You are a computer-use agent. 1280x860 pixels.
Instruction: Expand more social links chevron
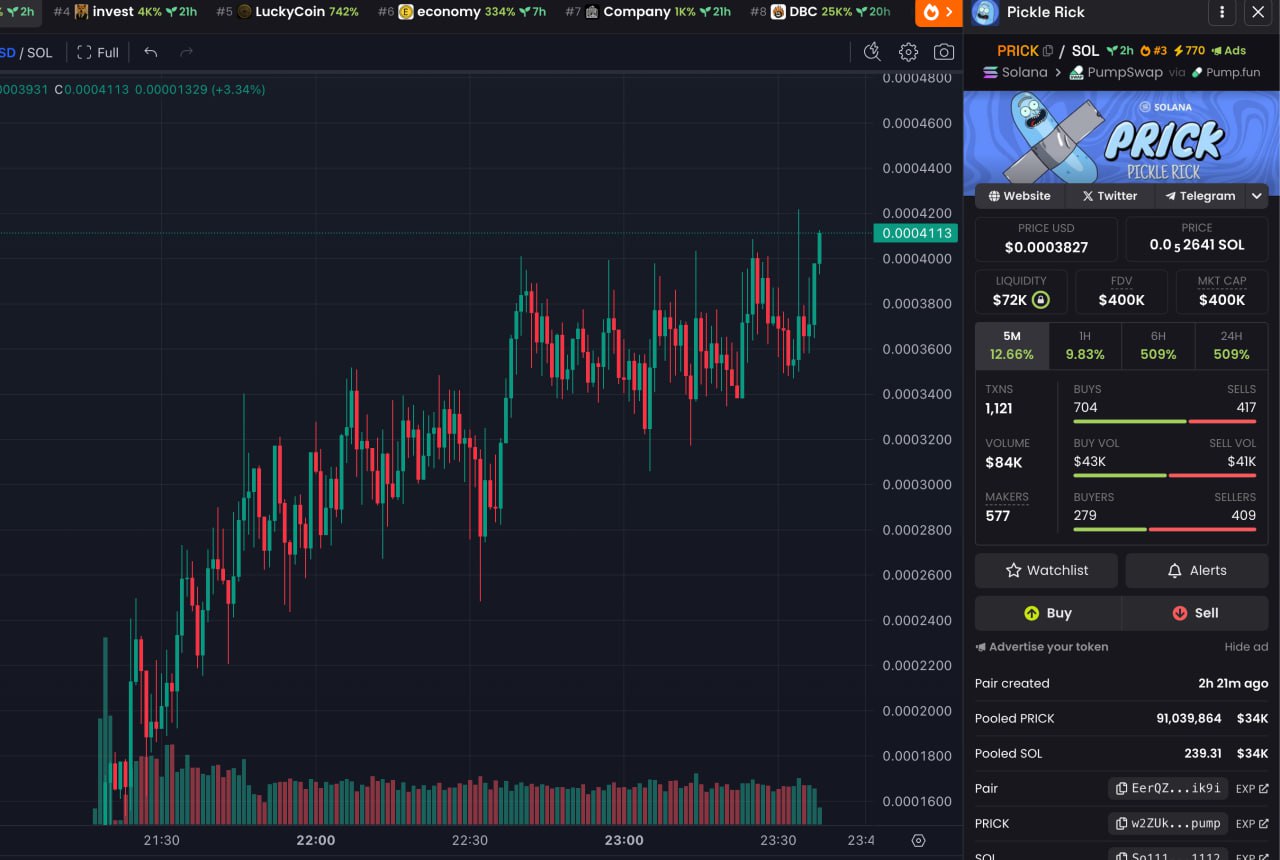click(x=1257, y=196)
